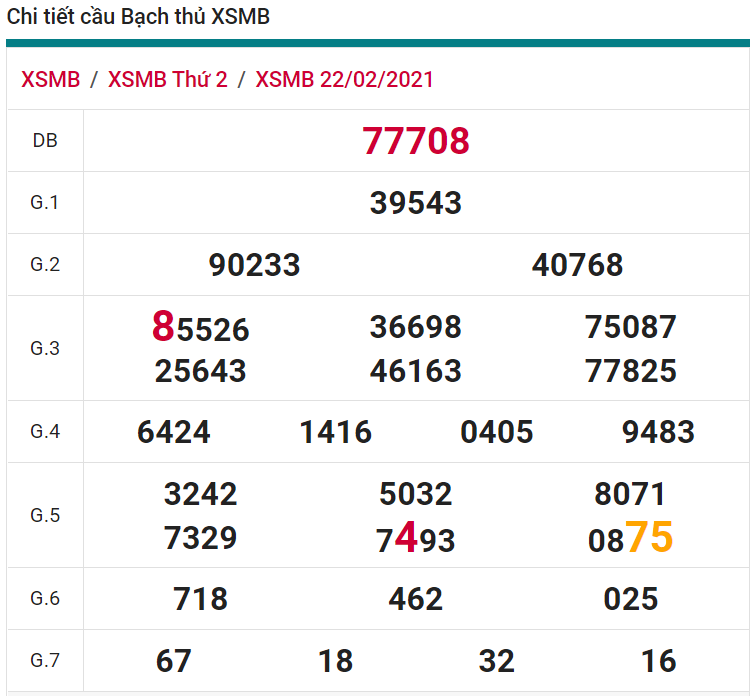
Task: Click the DB row label
Action: (x=45, y=141)
